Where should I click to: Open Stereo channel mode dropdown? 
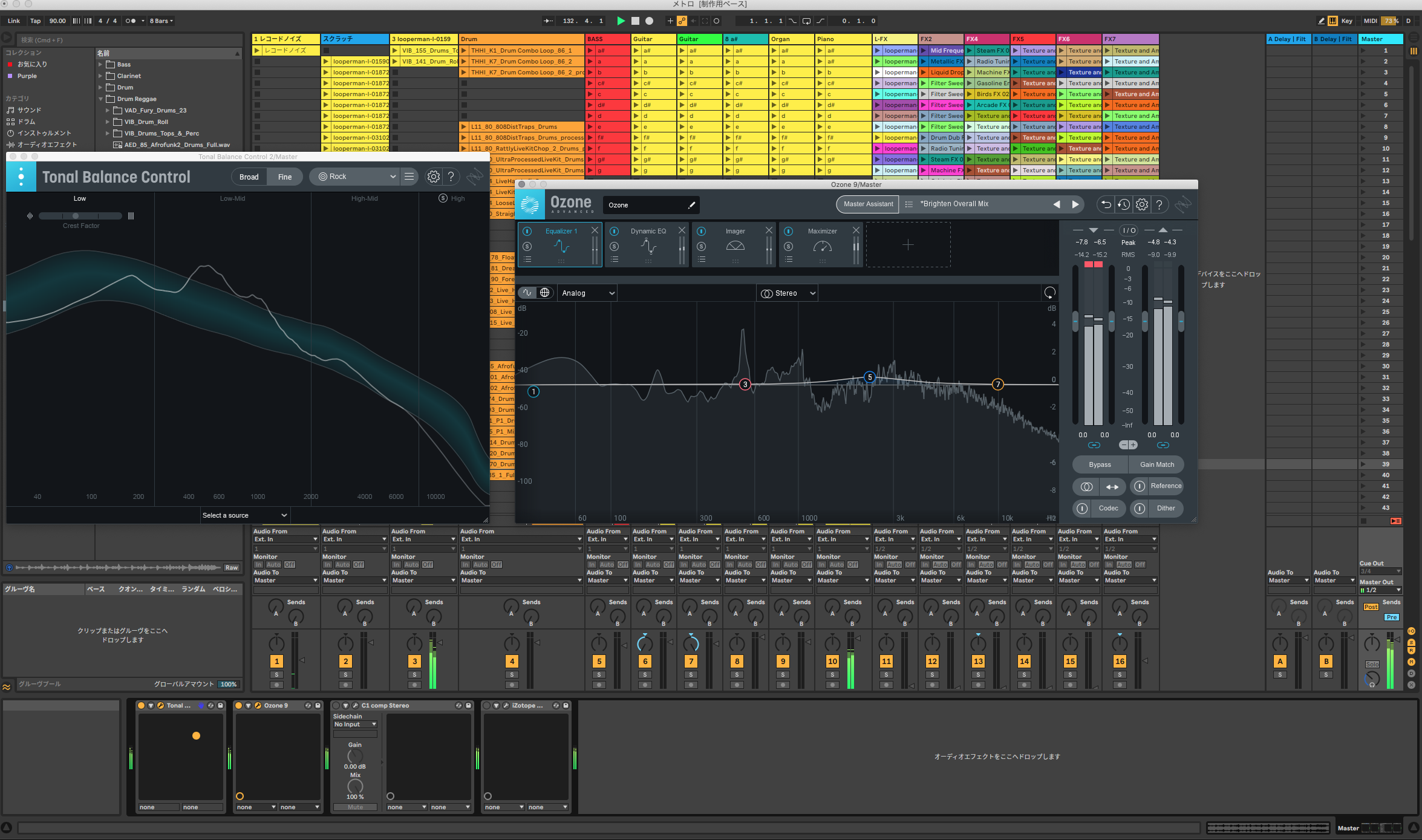788,293
